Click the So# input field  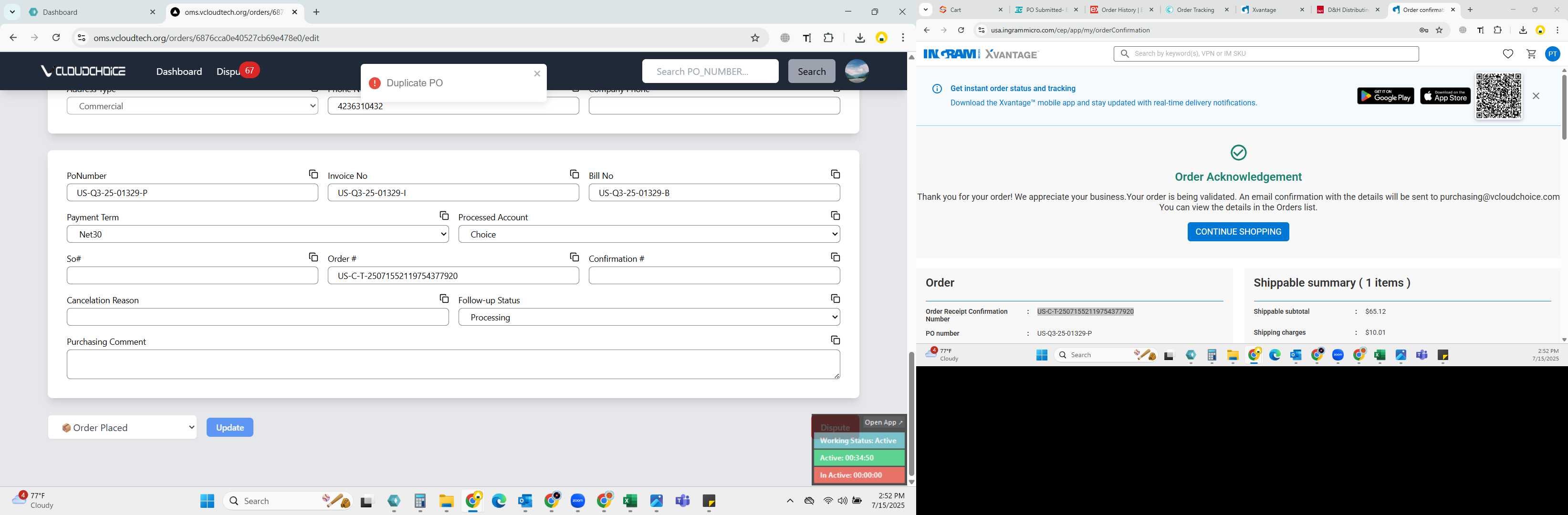click(192, 276)
